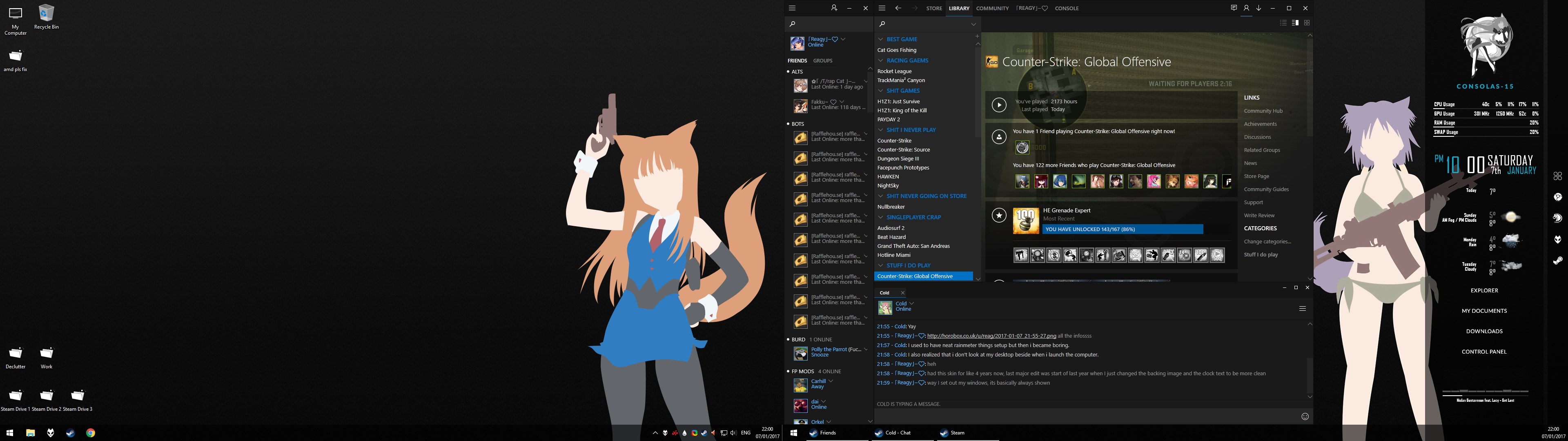
Task: Click the achievements star icon
Action: click(999, 215)
